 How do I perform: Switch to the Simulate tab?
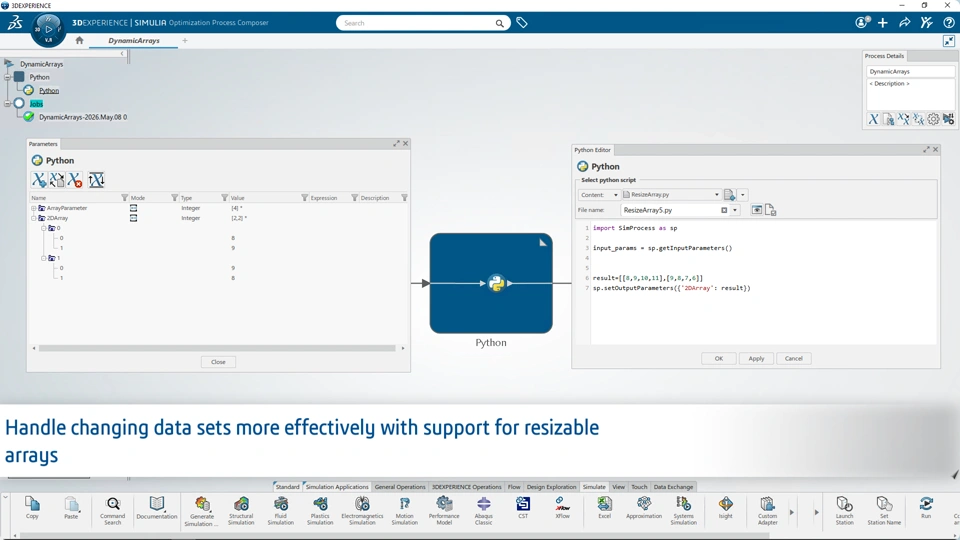point(594,487)
